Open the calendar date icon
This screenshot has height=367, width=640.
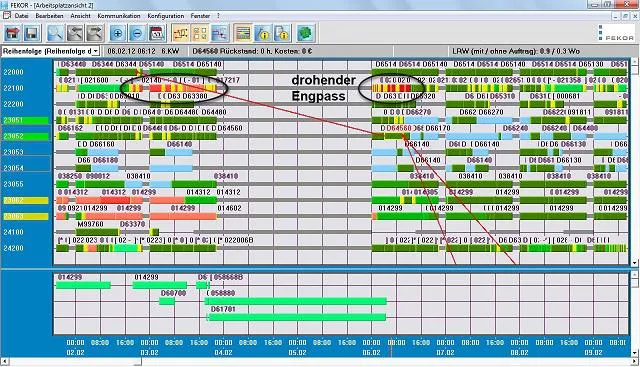pyautogui.click(x=157, y=33)
